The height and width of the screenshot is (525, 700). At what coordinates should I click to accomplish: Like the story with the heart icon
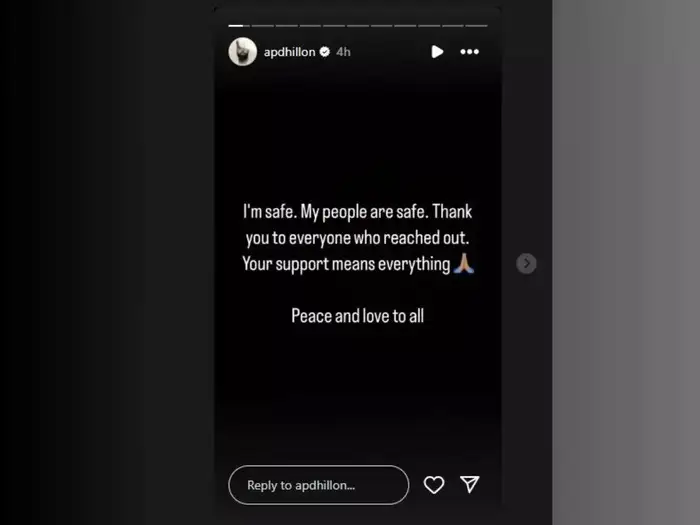click(434, 485)
